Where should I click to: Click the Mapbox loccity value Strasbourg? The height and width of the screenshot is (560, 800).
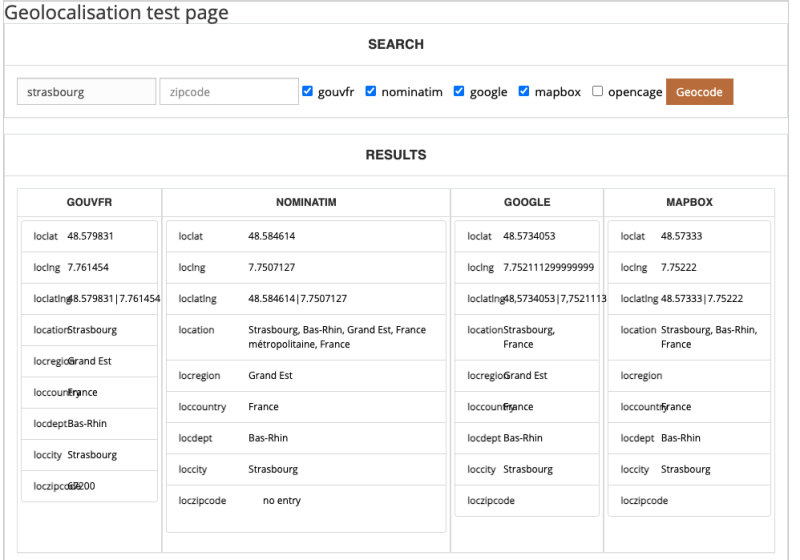pyautogui.click(x=686, y=469)
